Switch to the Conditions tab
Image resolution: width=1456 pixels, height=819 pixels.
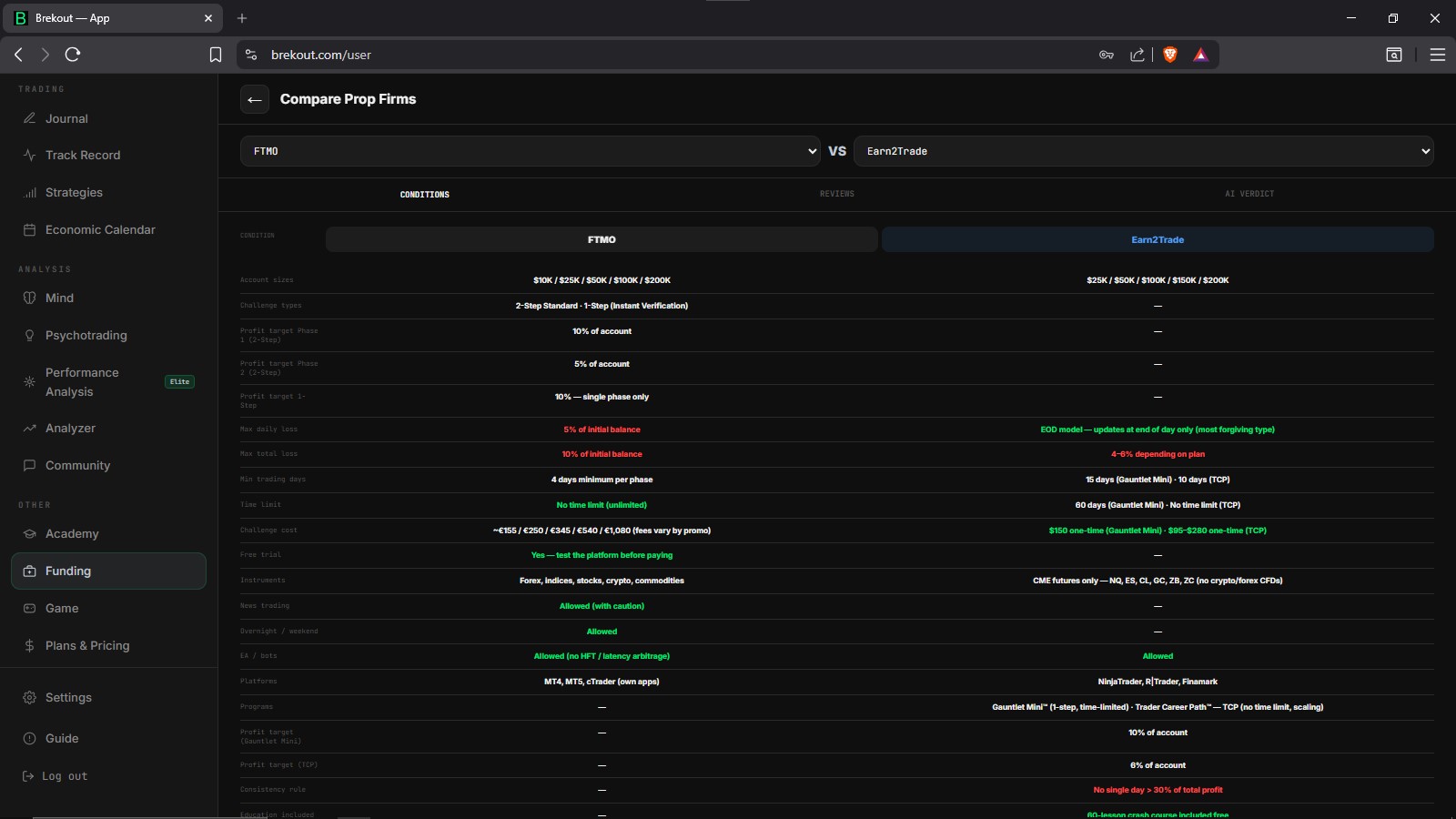(x=425, y=195)
